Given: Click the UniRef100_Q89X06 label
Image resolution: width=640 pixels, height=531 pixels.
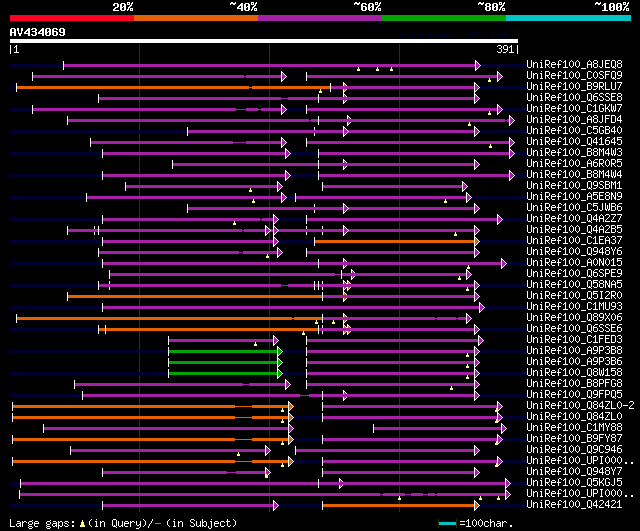Looking at the screenshot, I should pos(574,318).
